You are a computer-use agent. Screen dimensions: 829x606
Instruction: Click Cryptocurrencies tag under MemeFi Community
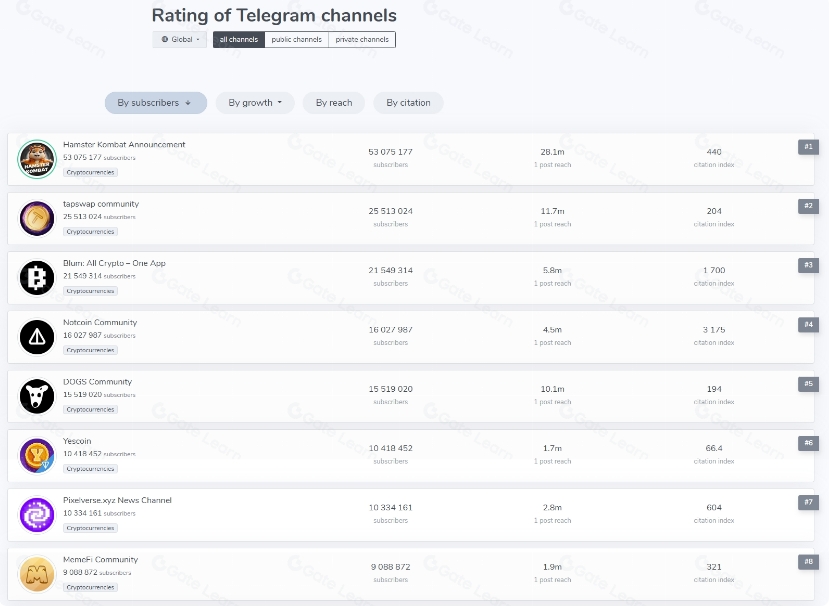[90, 587]
